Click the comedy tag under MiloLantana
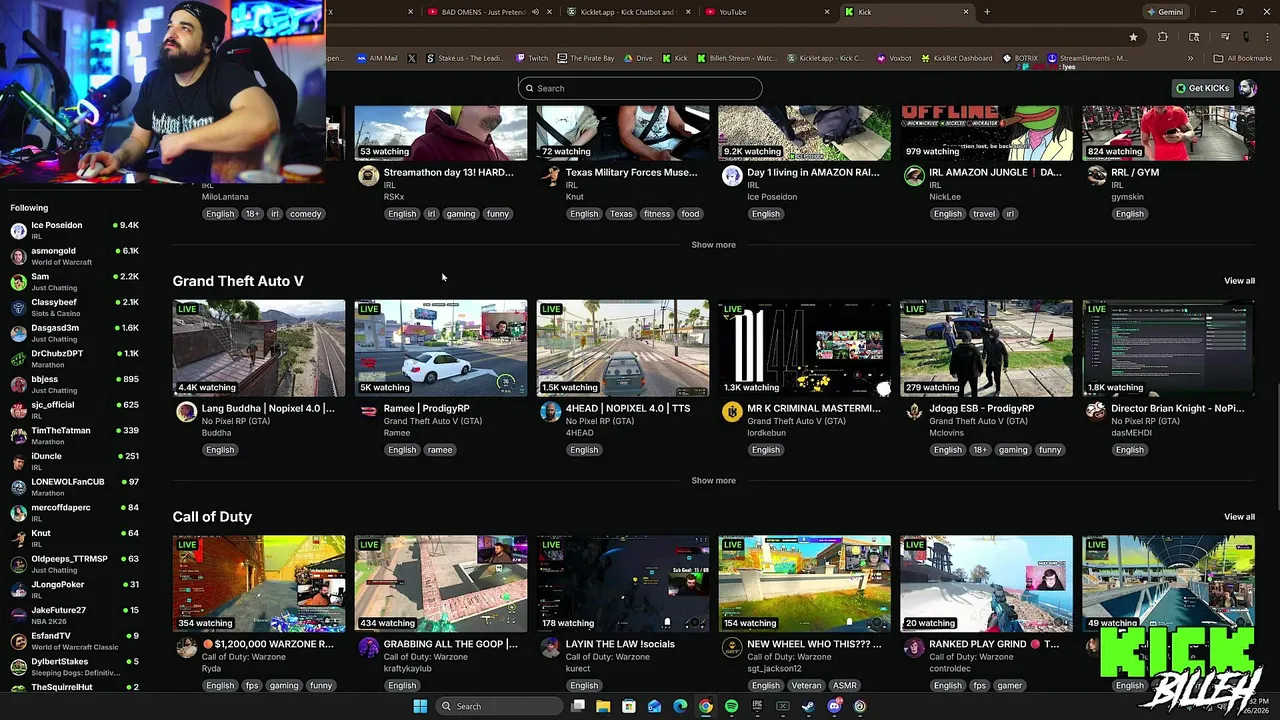The width and height of the screenshot is (1280, 720). [x=306, y=214]
